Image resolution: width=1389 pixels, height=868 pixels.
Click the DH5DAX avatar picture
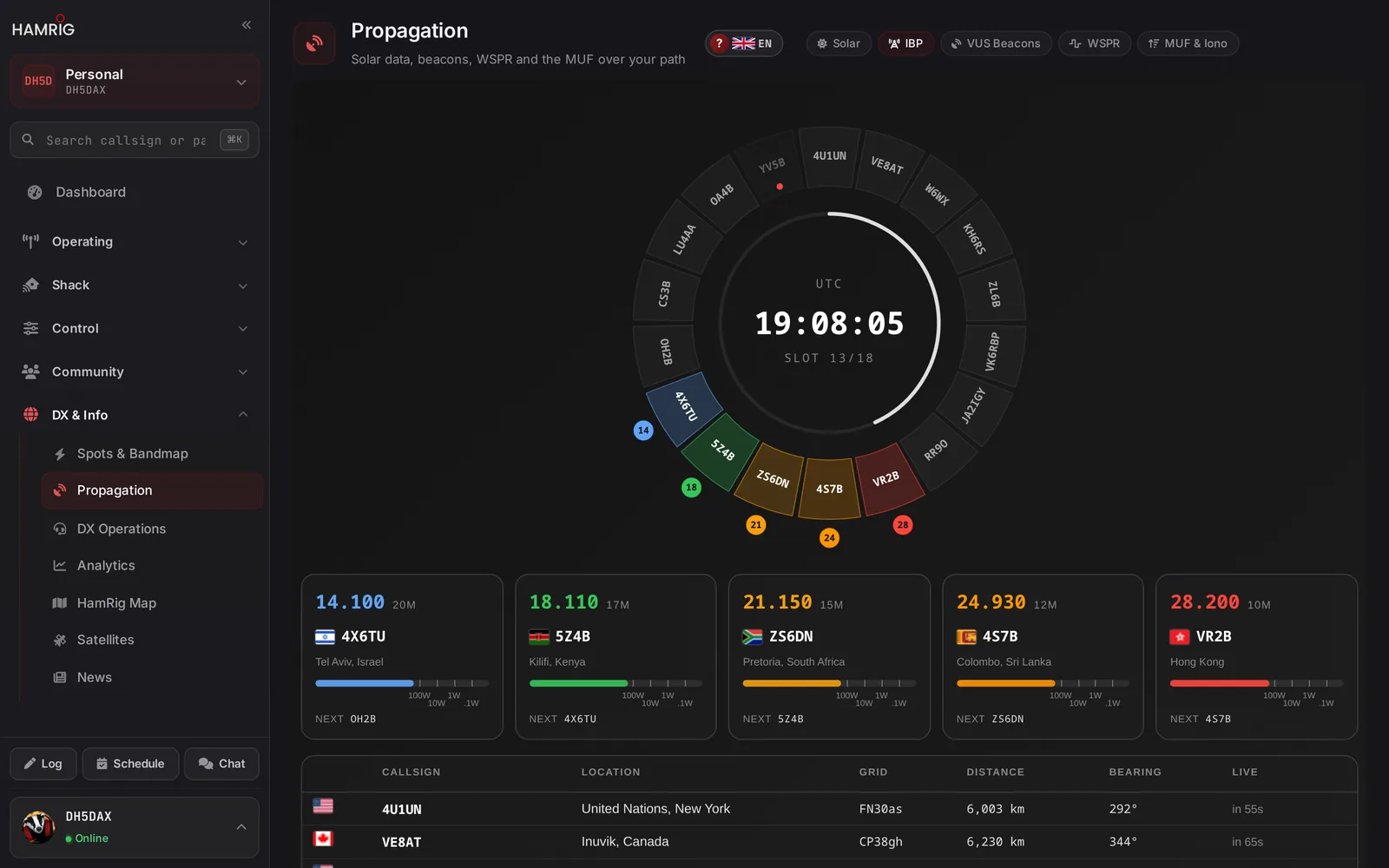39,827
